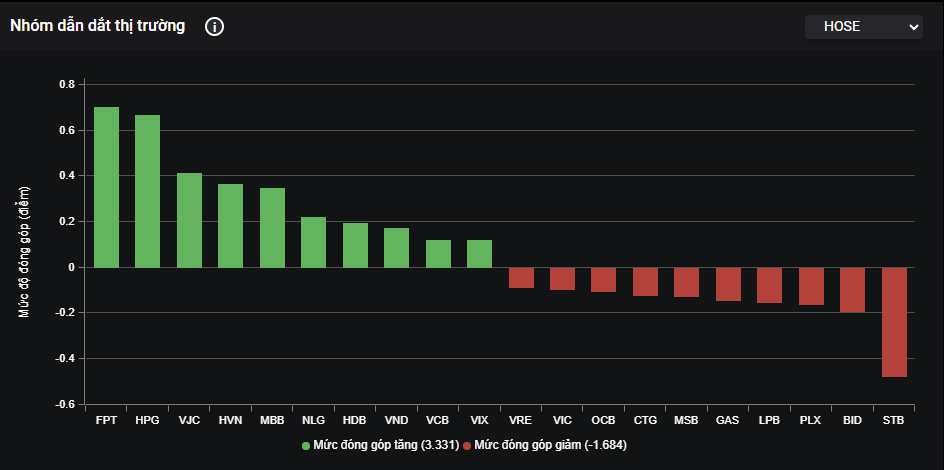Image resolution: width=944 pixels, height=470 pixels.
Task: Click the PLX negative bar
Action: pyautogui.click(x=811, y=286)
